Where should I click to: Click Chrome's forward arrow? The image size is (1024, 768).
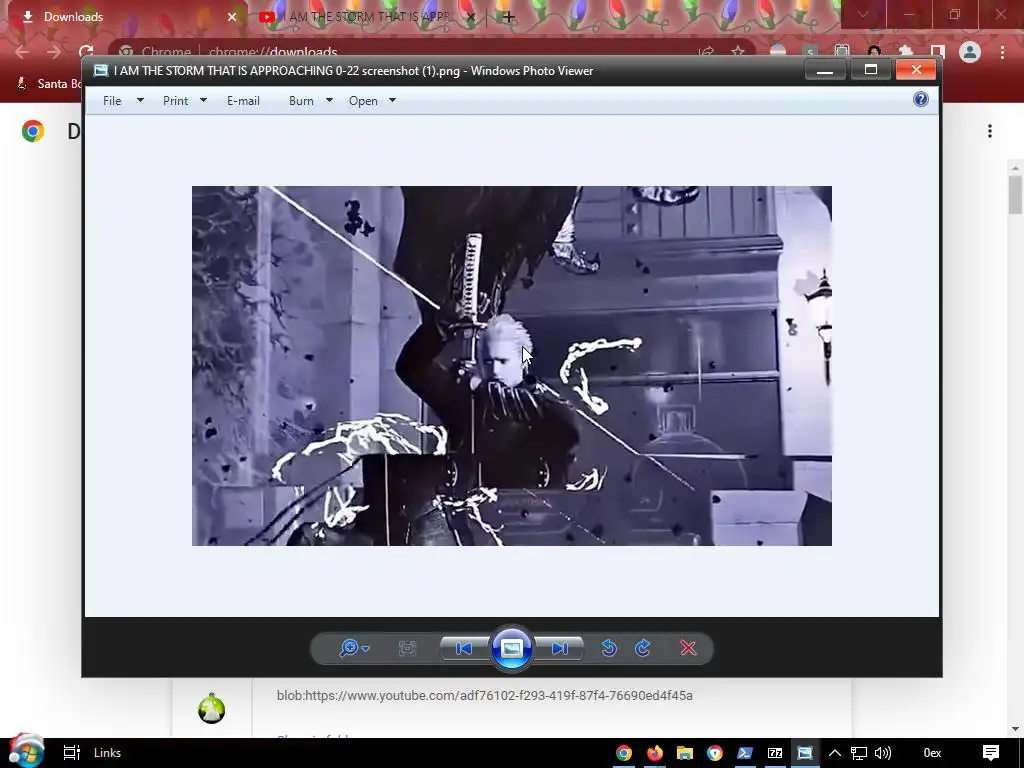(54, 52)
